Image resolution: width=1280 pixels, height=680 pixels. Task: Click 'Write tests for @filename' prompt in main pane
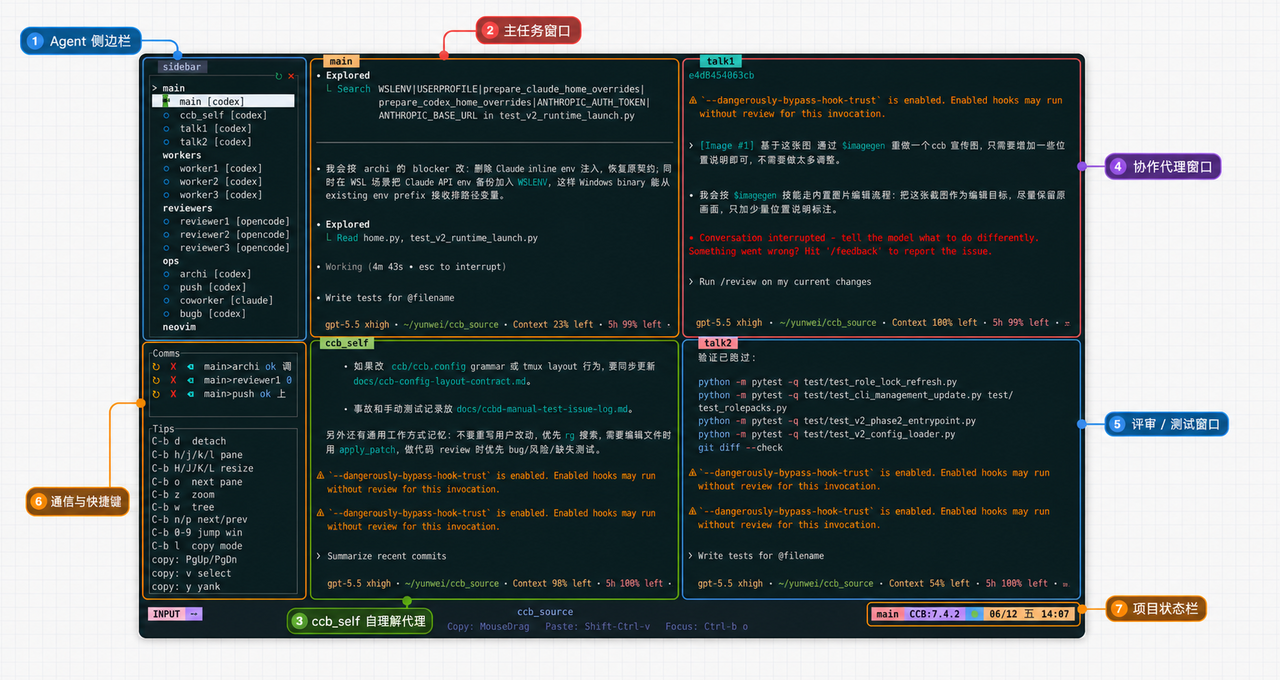[390, 298]
